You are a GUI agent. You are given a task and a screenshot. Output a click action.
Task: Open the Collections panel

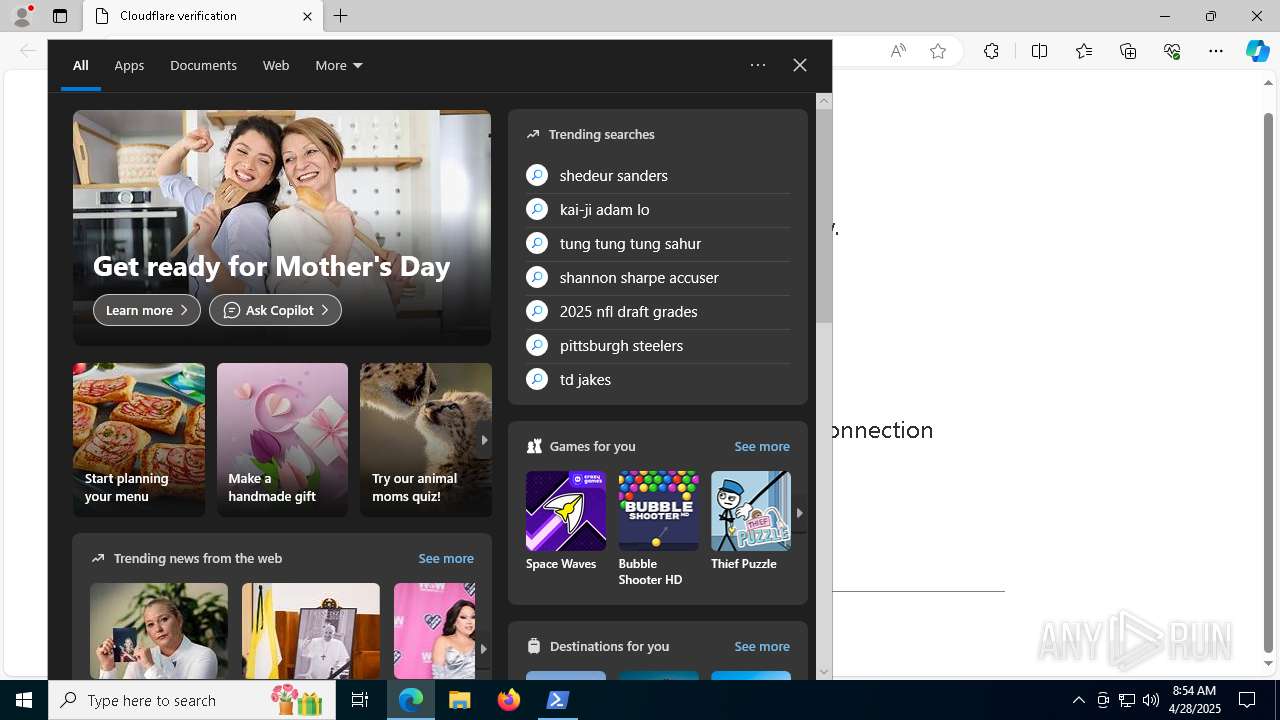tap(1128, 51)
